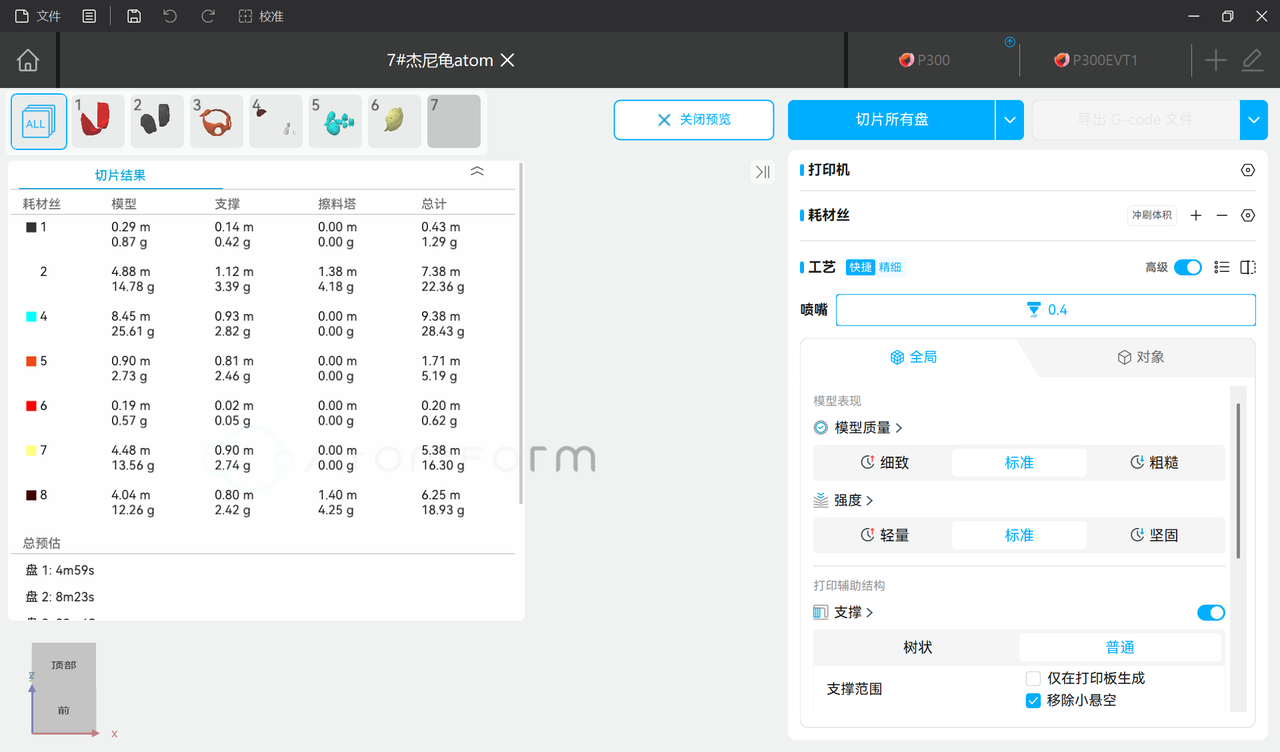Image resolution: width=1280 pixels, height=752 pixels.
Task: Open the 校准 calibration tool
Action: pos(261,16)
